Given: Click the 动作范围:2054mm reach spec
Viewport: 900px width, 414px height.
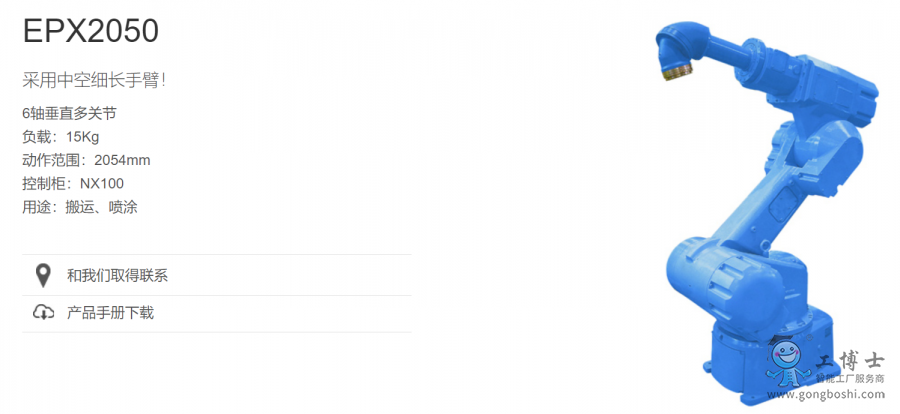Looking at the screenshot, I should (86, 160).
